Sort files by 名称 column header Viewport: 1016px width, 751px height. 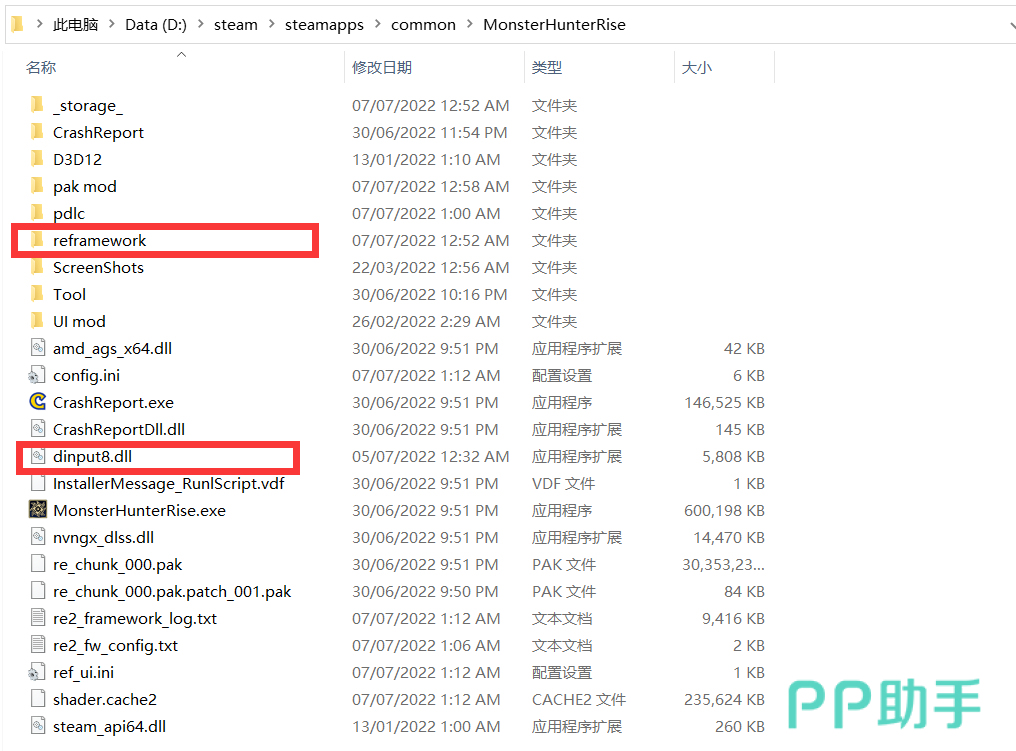41,67
